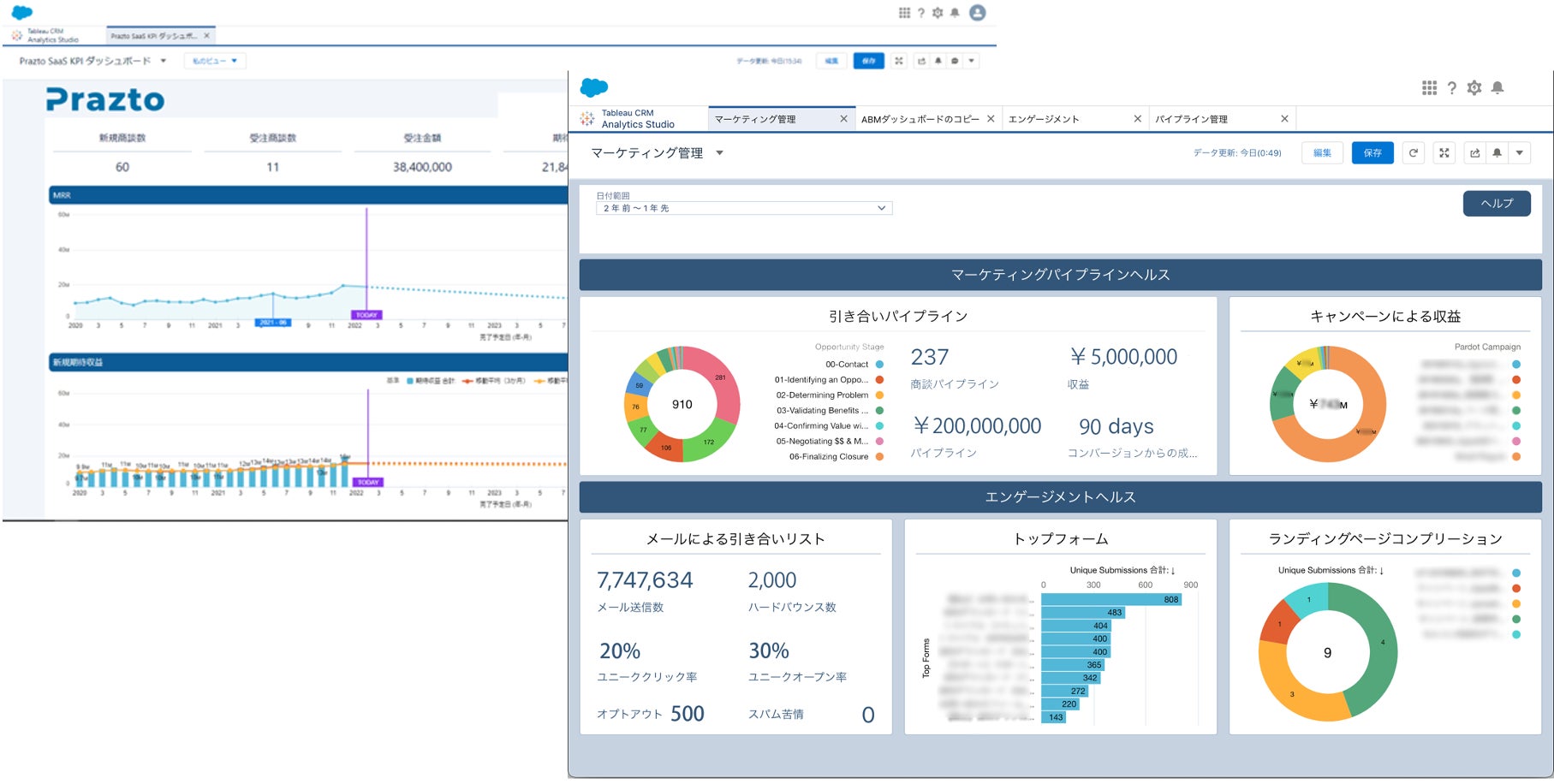The width and height of the screenshot is (1554, 784).
Task: Open the 日付範囲 date range dropdown
Action: (x=744, y=208)
